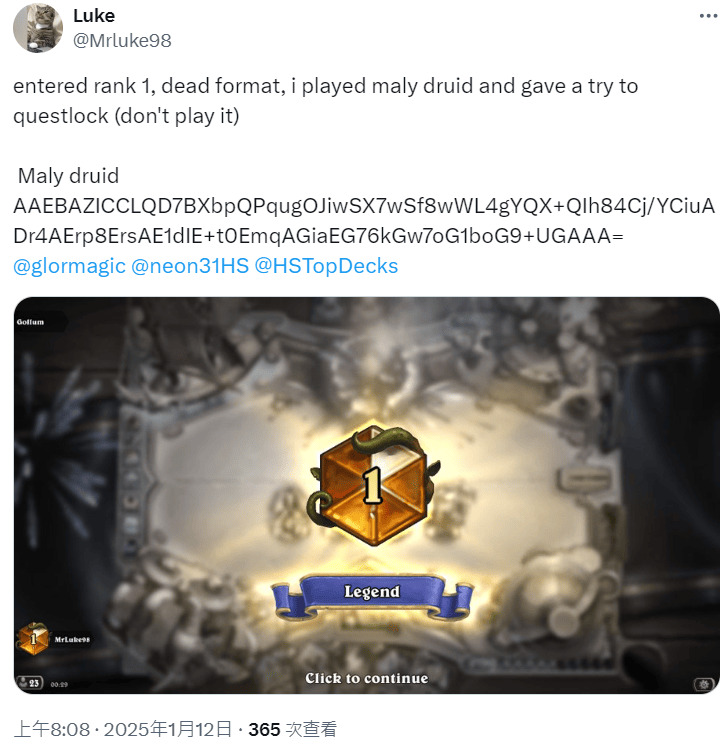Click the Gollum opponent name label
This screenshot has width=720, height=744.
pyautogui.click(x=30, y=322)
